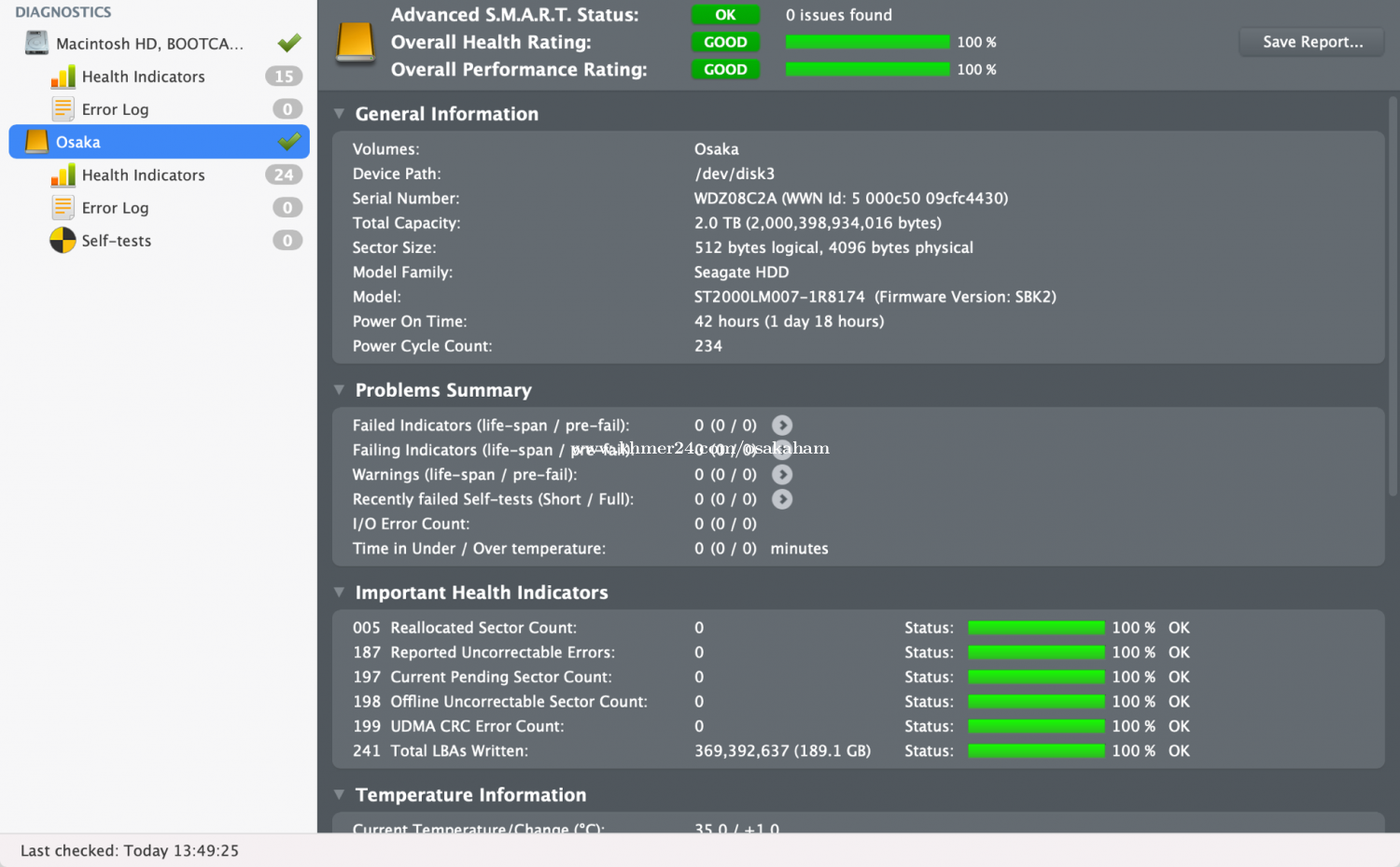Click the Save Report... button
The height and width of the screenshot is (867, 1400).
click(1311, 42)
